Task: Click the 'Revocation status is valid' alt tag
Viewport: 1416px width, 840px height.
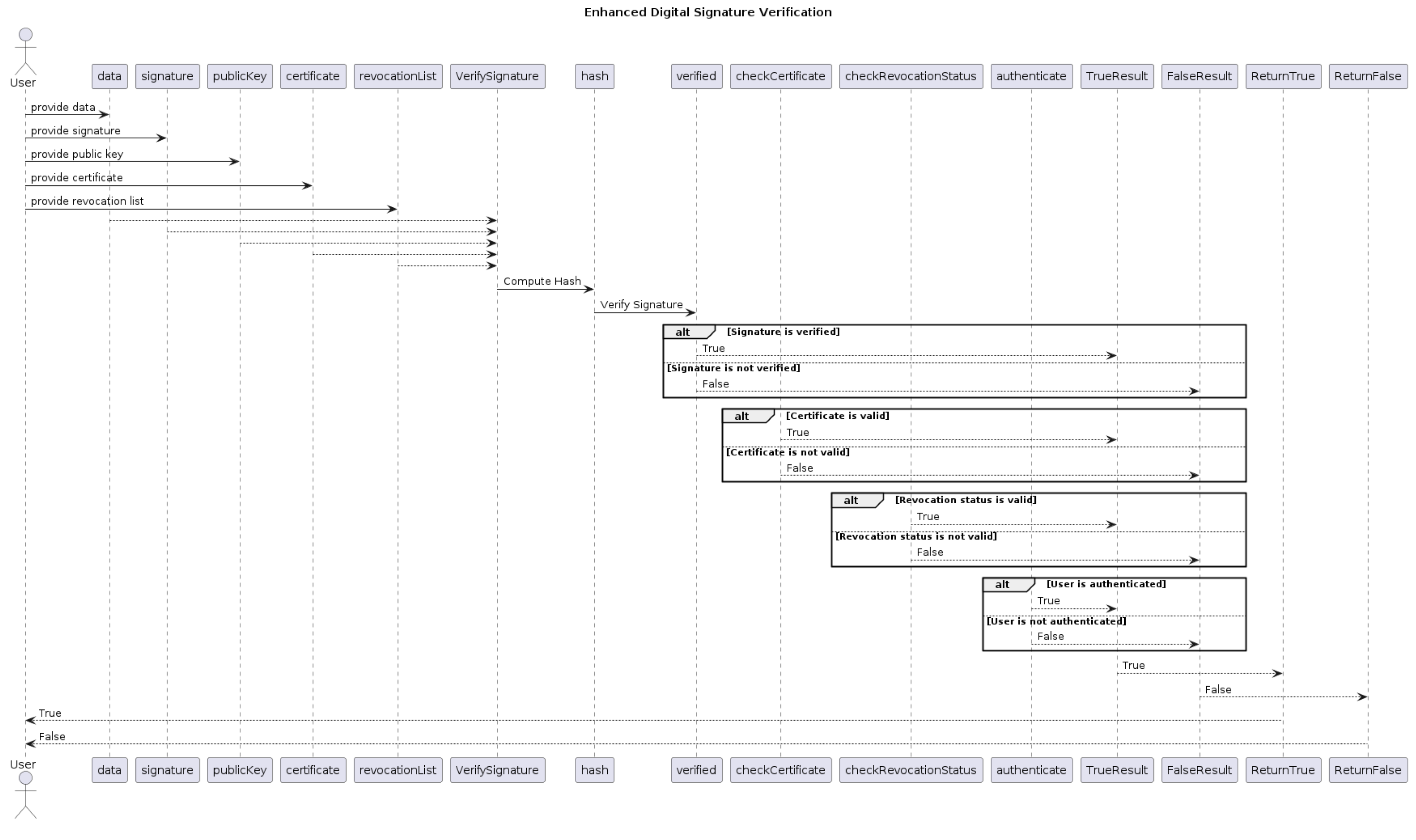Action: [851, 500]
